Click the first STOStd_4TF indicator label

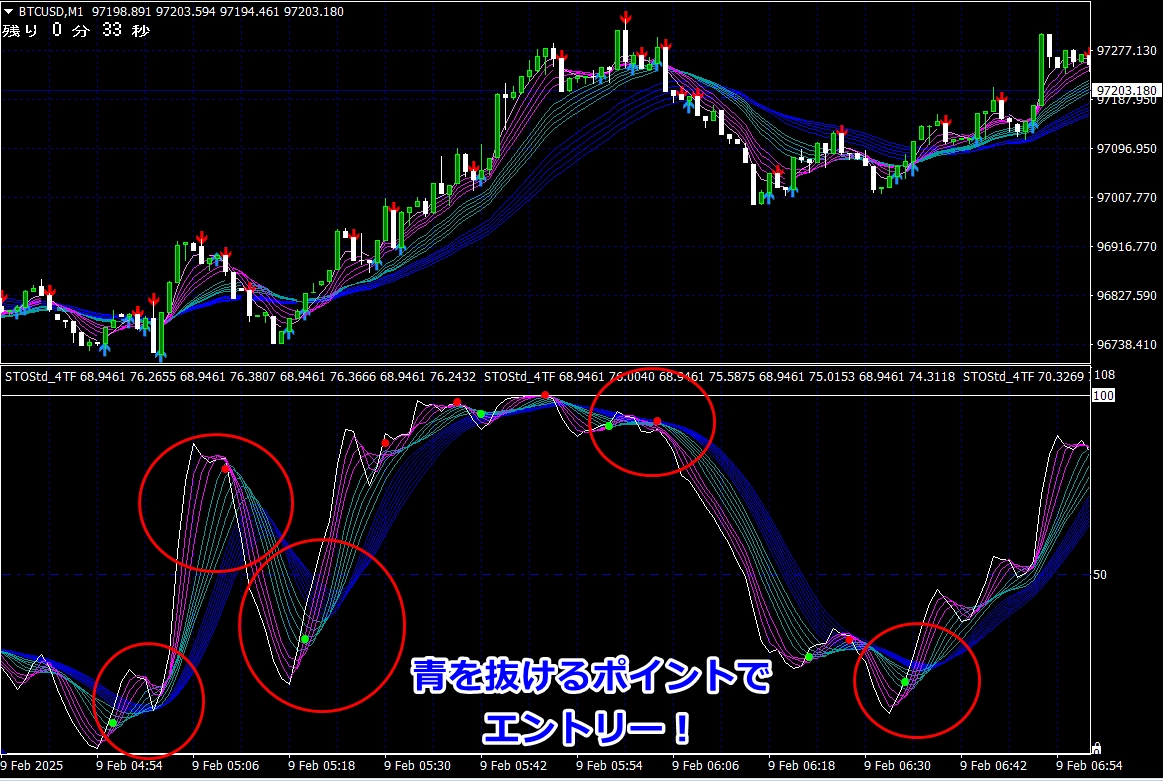pos(39,377)
